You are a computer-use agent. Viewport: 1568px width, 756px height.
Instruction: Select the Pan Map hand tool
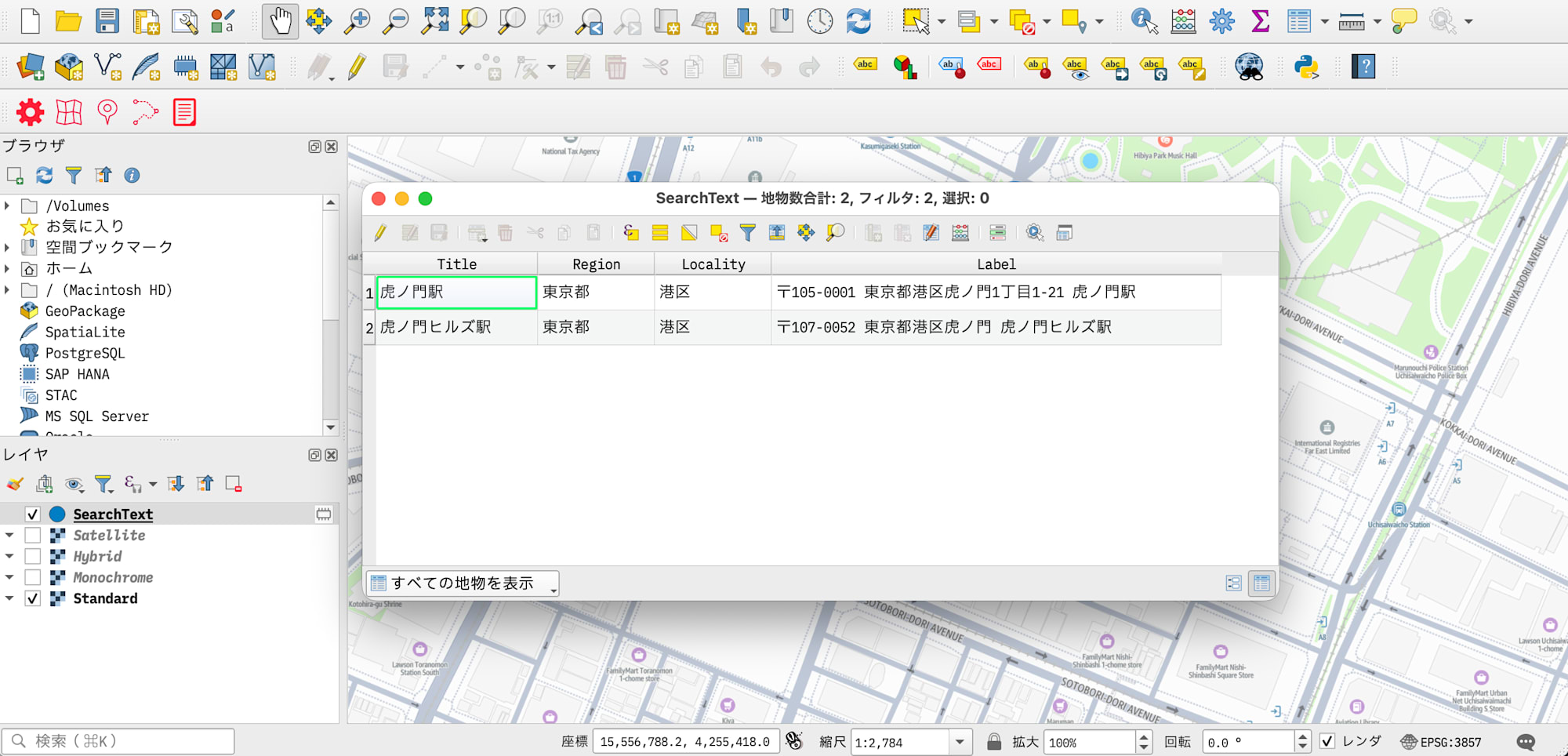click(280, 21)
